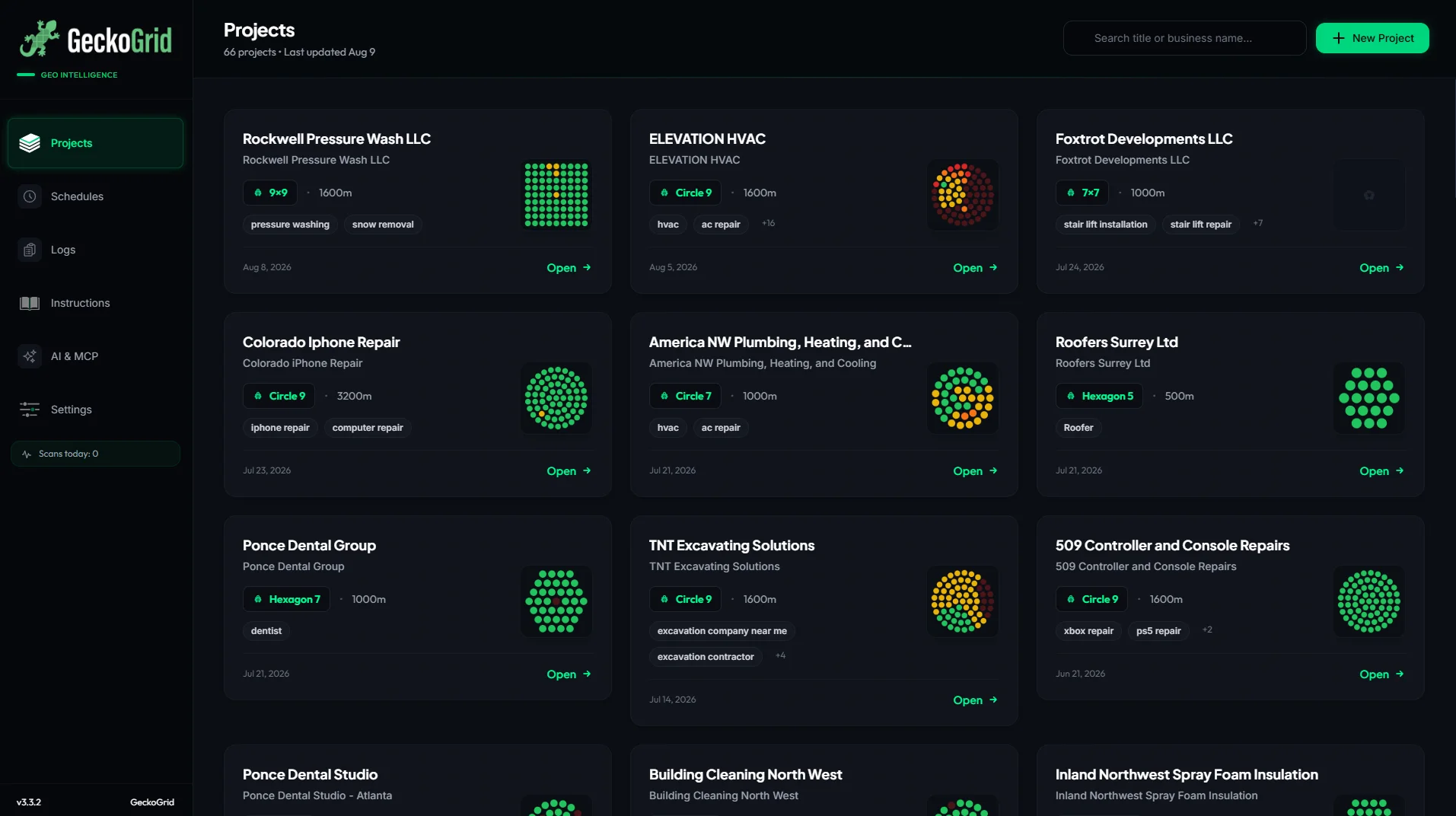The image size is (1456, 816).
Task: Open the 509 Controller and Console Repairs project
Action: click(x=1381, y=674)
